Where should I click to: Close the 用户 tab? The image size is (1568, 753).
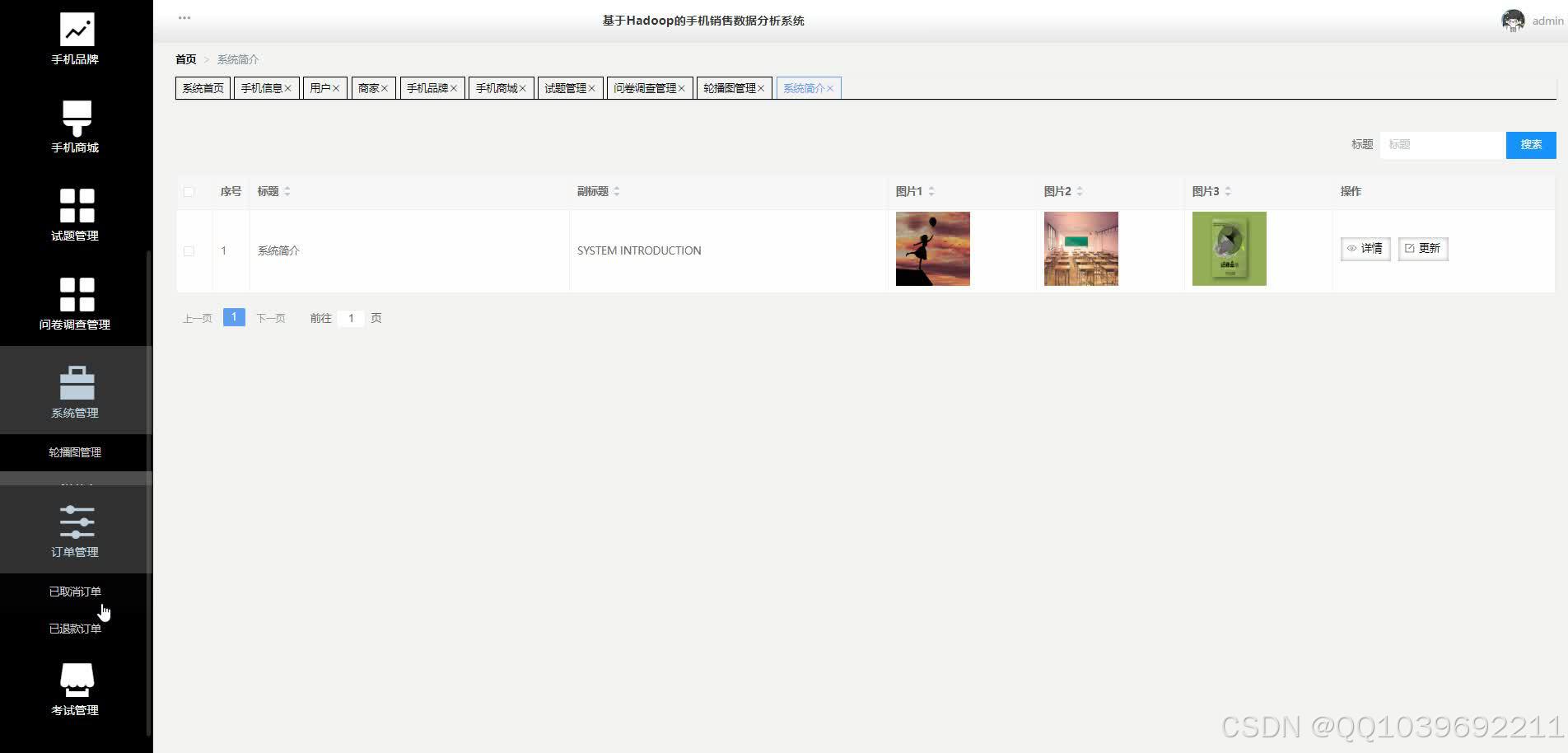pyautogui.click(x=336, y=88)
